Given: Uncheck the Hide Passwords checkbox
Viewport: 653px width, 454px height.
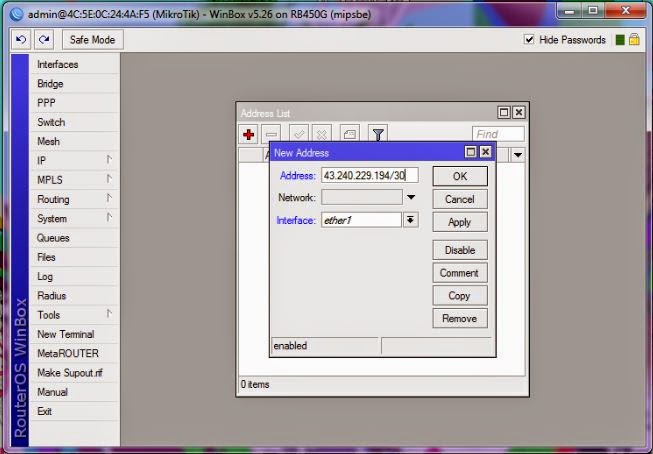Looking at the screenshot, I should tap(529, 40).
